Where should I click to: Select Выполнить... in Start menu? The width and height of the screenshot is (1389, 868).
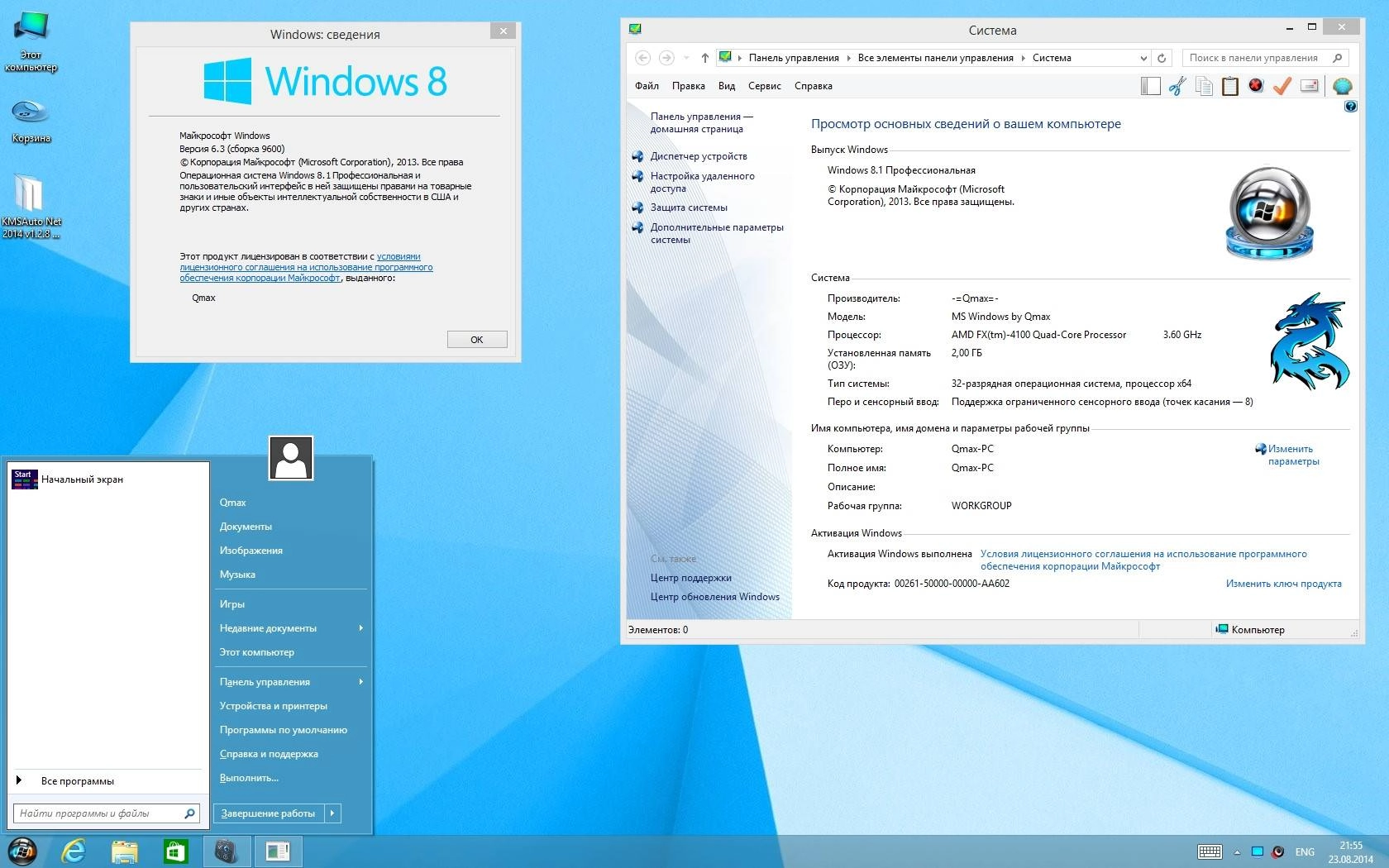(x=249, y=778)
